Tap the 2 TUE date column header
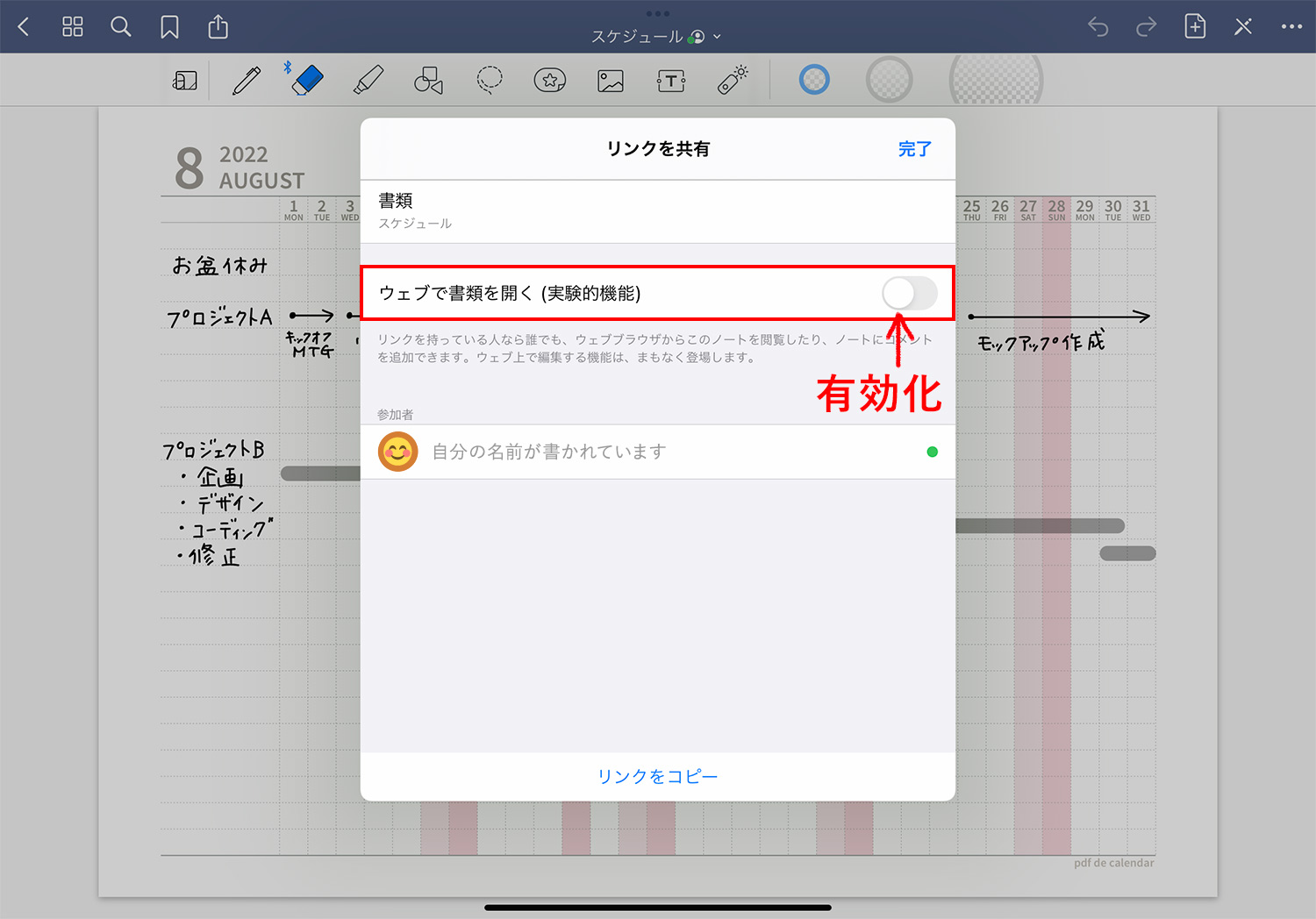 [x=322, y=210]
